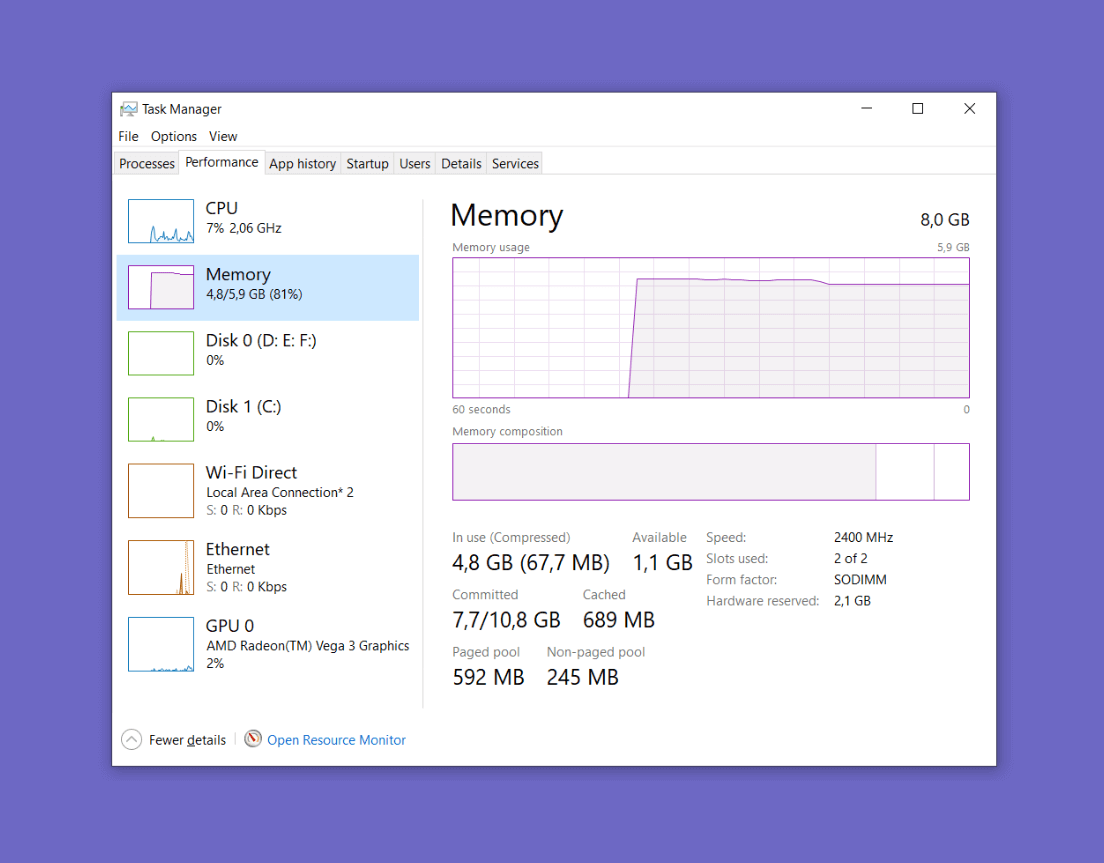Image resolution: width=1104 pixels, height=863 pixels.
Task: Select the GPU 0 graph thumbnail
Action: pos(161,644)
